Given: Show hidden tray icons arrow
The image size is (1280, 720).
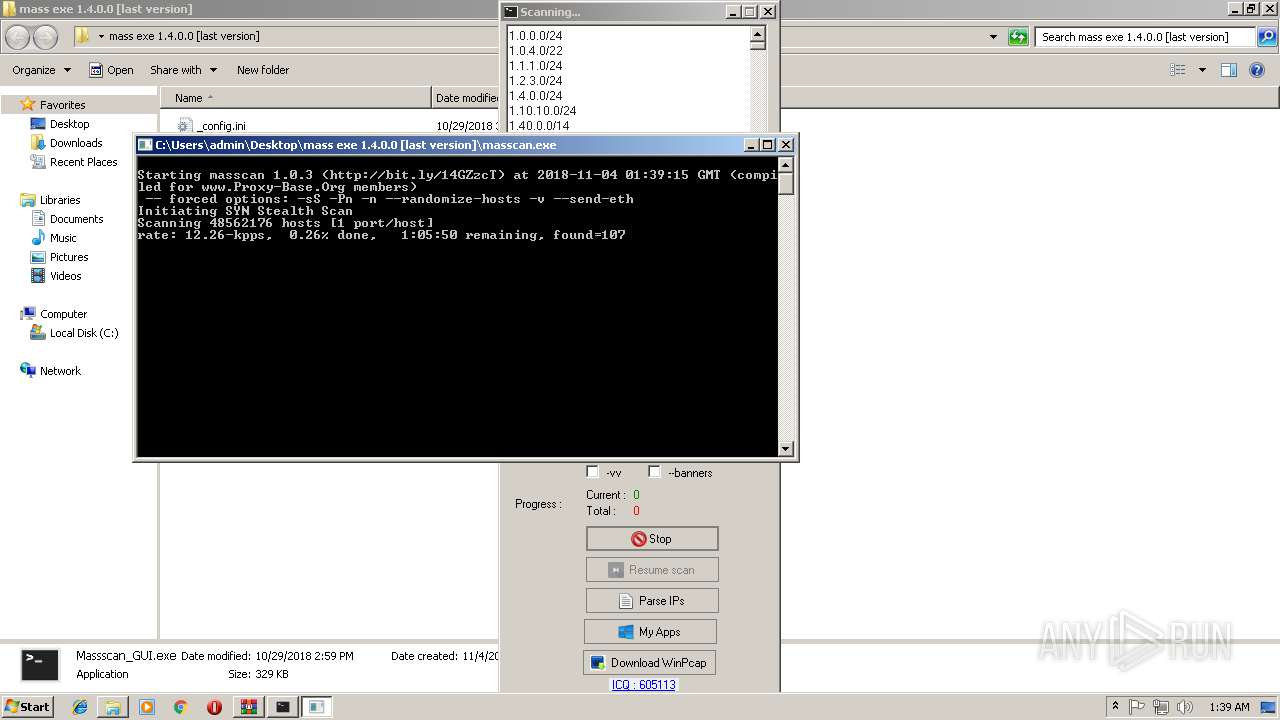Looking at the screenshot, I should [x=1115, y=707].
